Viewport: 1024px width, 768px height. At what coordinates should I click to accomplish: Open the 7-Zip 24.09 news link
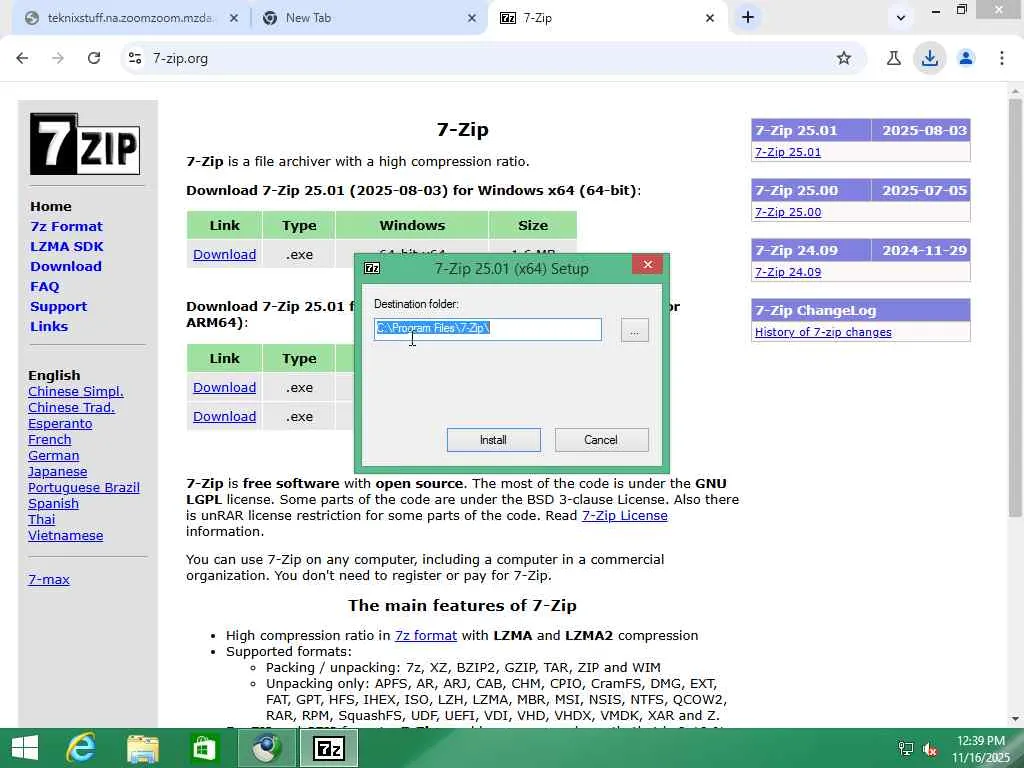788,272
